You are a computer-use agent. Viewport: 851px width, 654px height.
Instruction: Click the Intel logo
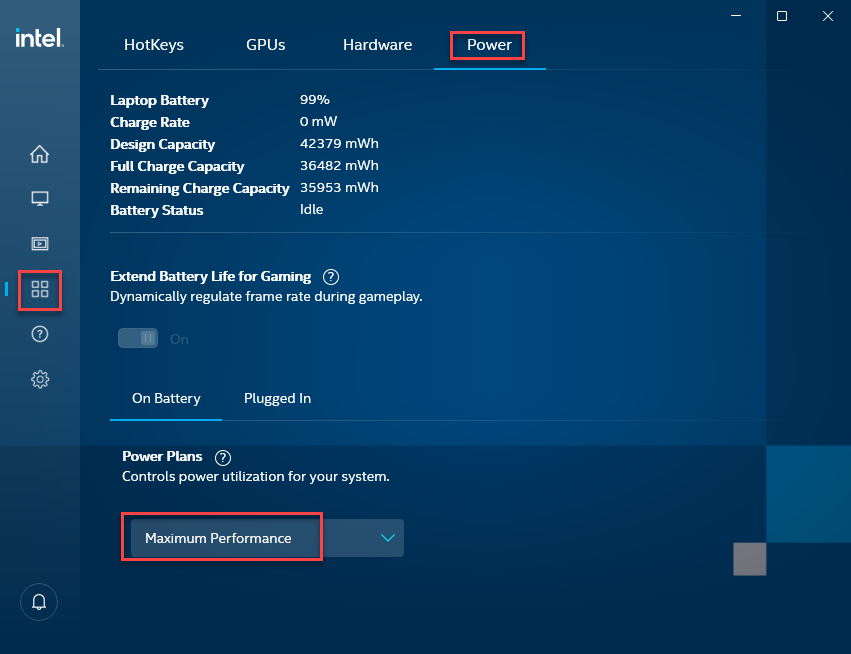tap(40, 38)
